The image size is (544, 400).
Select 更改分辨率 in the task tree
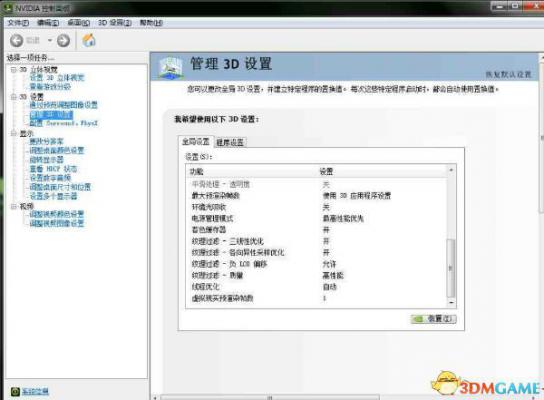pos(46,142)
